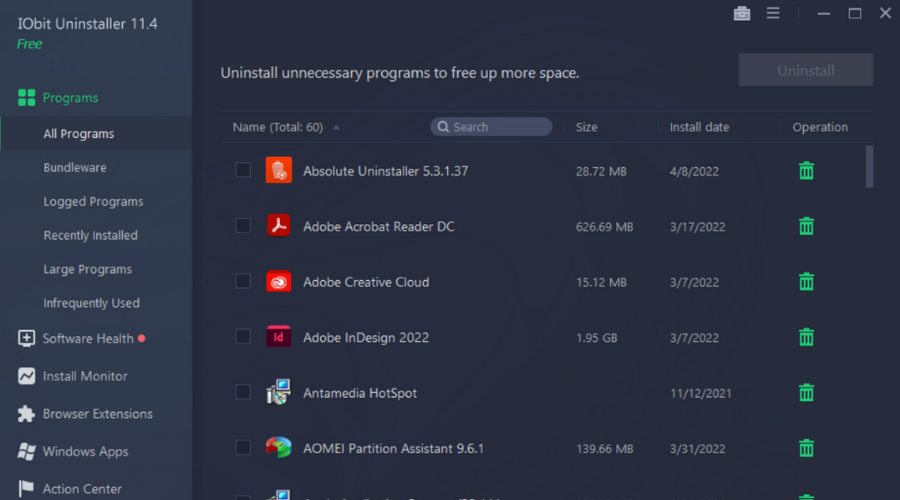Open the hamburger options menu
Screen dimensions: 900x500
coord(773,13)
